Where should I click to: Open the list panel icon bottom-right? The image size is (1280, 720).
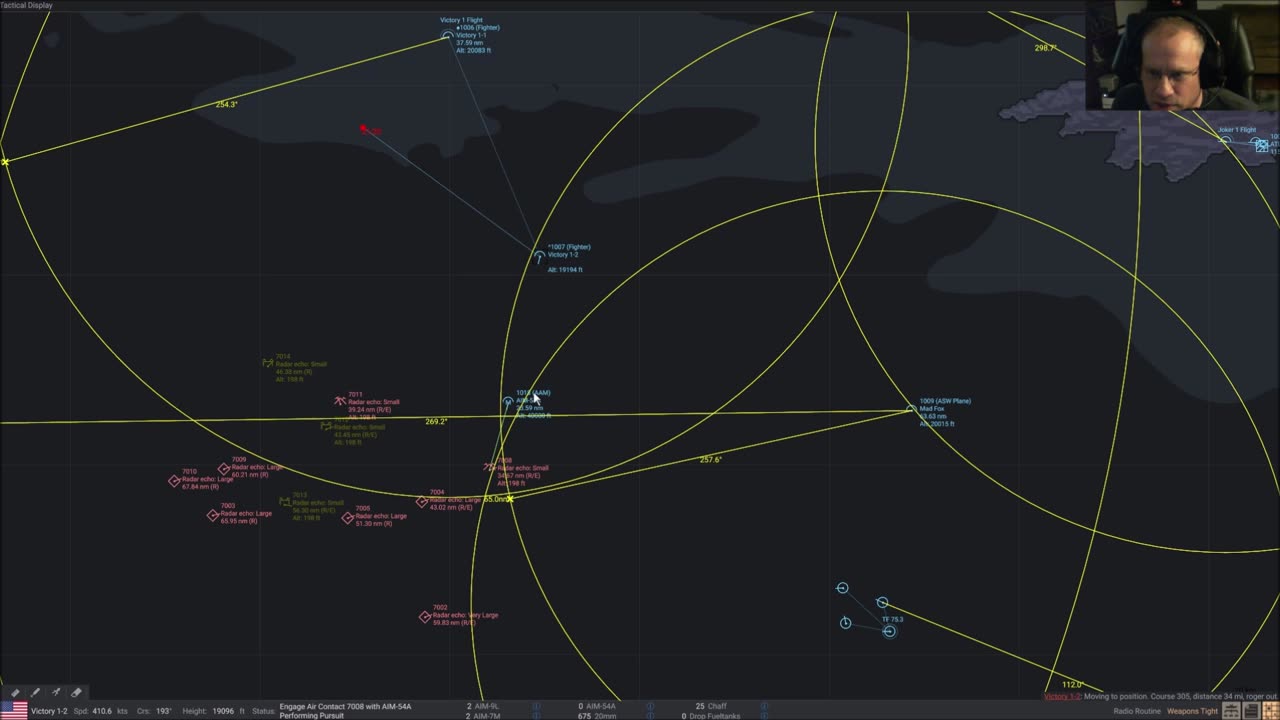click(1251, 711)
